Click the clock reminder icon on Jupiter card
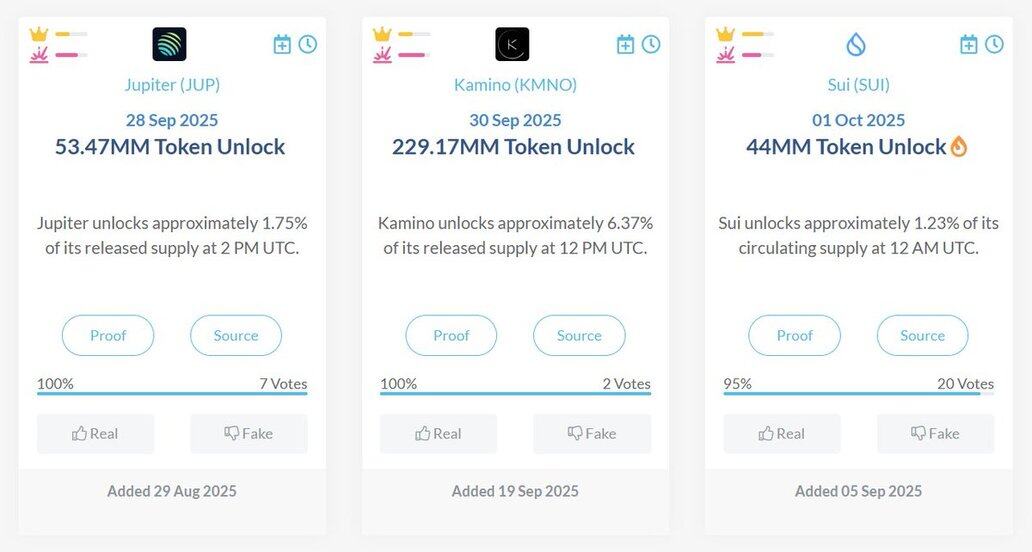 [x=307, y=44]
